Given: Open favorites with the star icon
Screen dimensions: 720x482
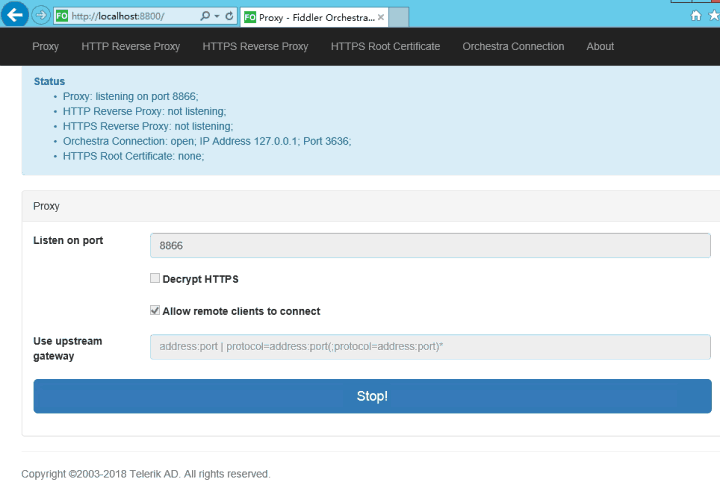Looking at the screenshot, I should [x=714, y=16].
